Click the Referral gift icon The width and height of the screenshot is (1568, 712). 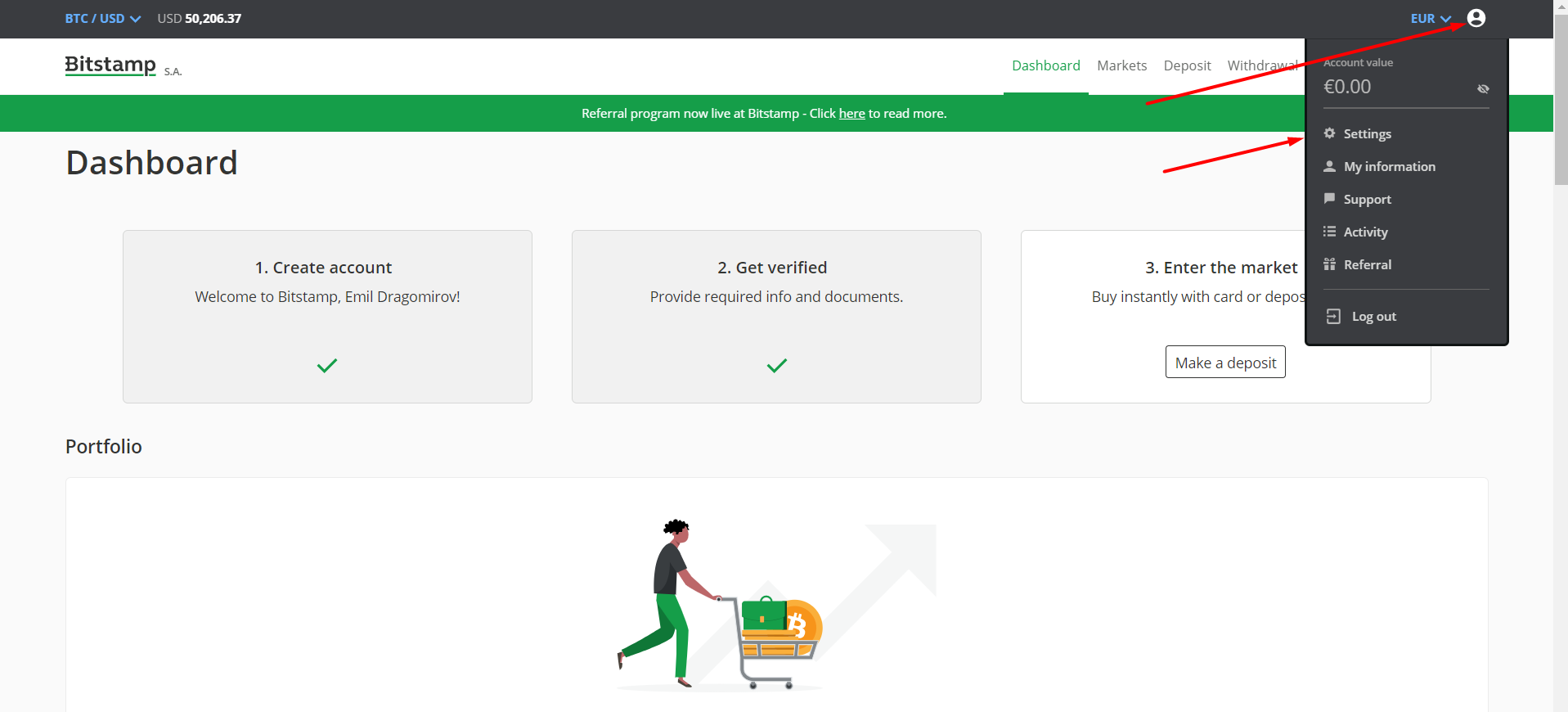pyautogui.click(x=1329, y=264)
